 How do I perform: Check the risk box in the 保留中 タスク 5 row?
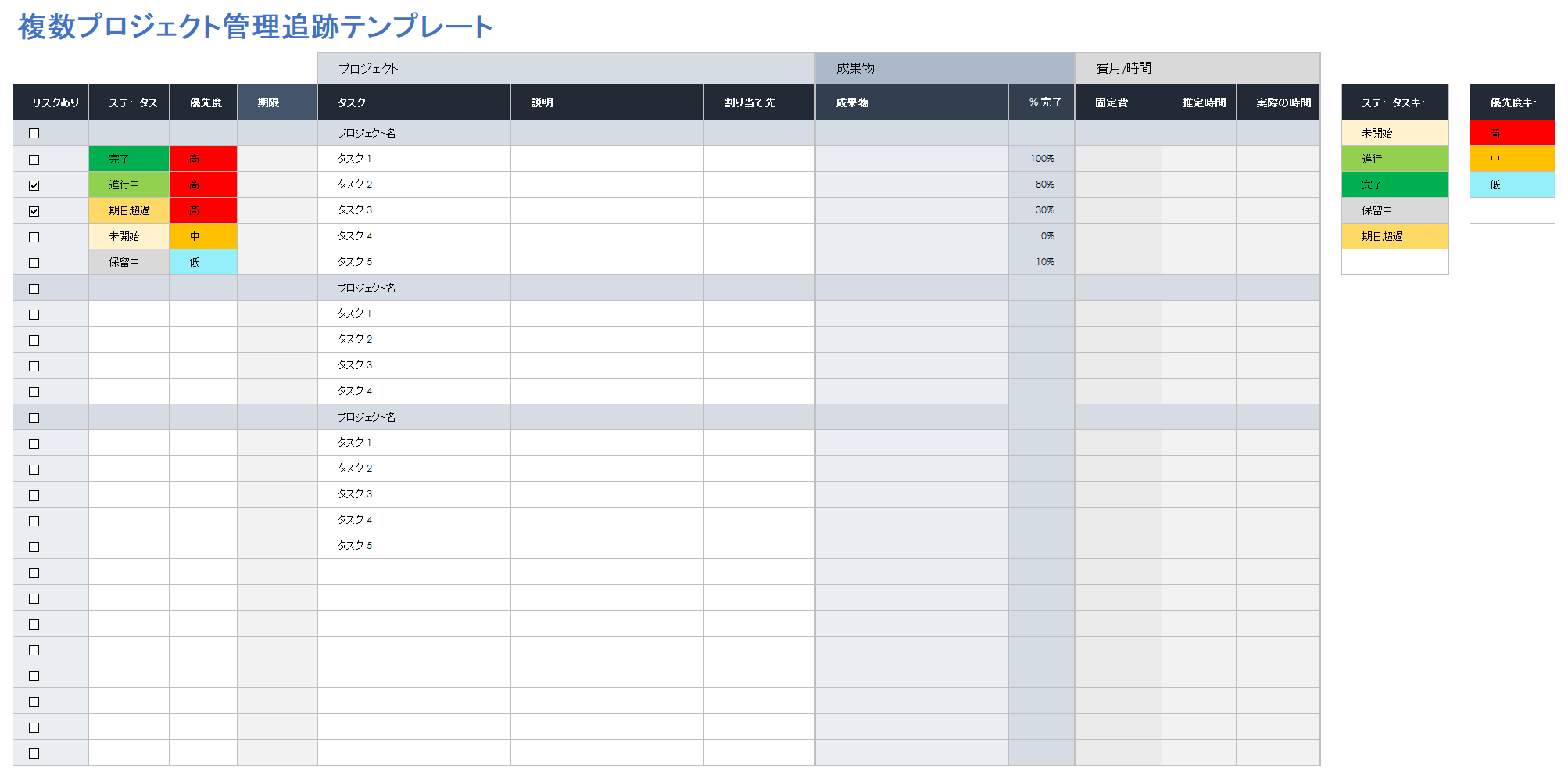click(34, 263)
